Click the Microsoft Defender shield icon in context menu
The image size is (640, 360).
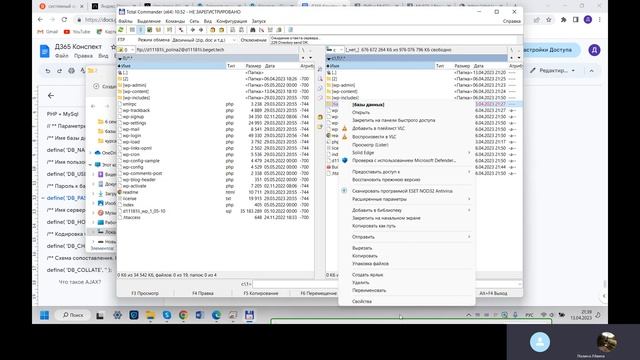tap(344, 160)
